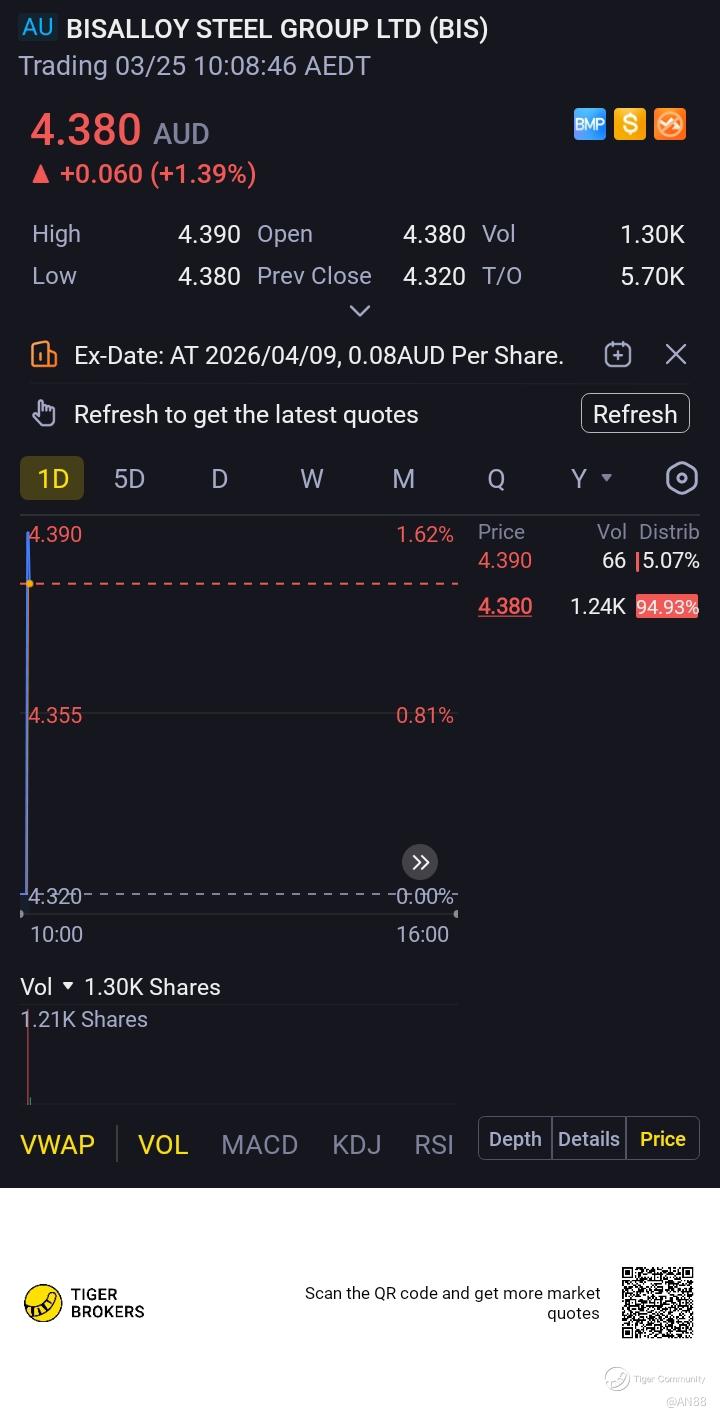Add ex-date reminder with calendar plus icon
720x1418 pixels.
618,354
